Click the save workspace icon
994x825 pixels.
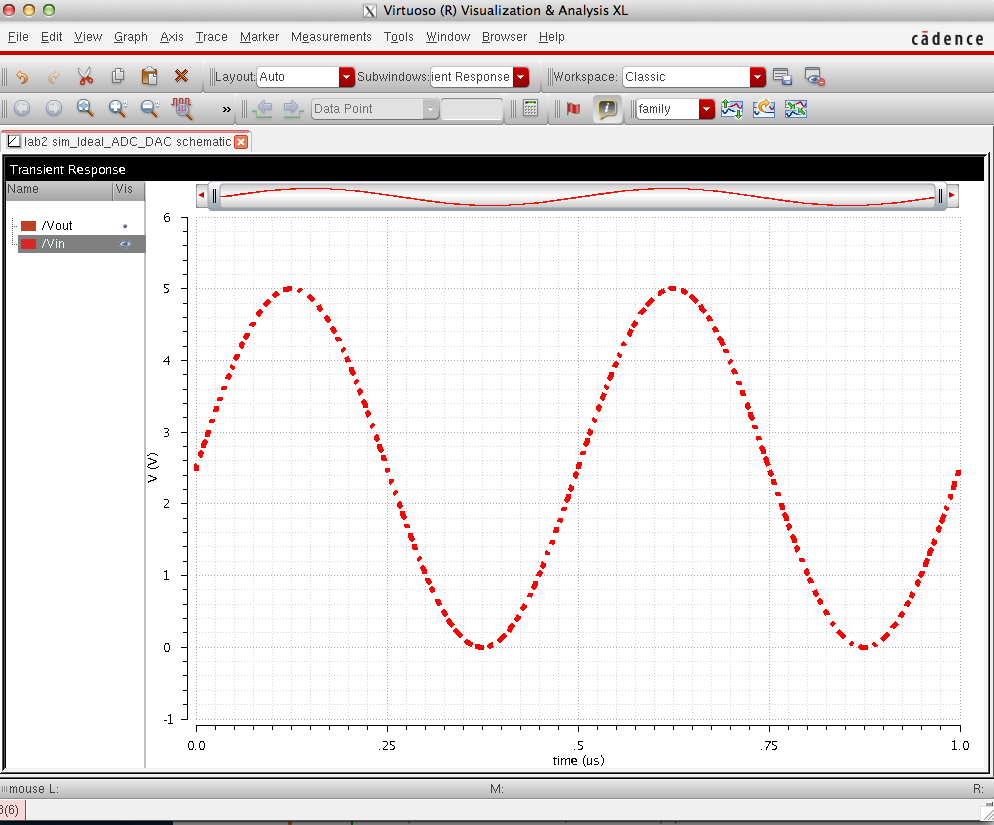pos(782,76)
